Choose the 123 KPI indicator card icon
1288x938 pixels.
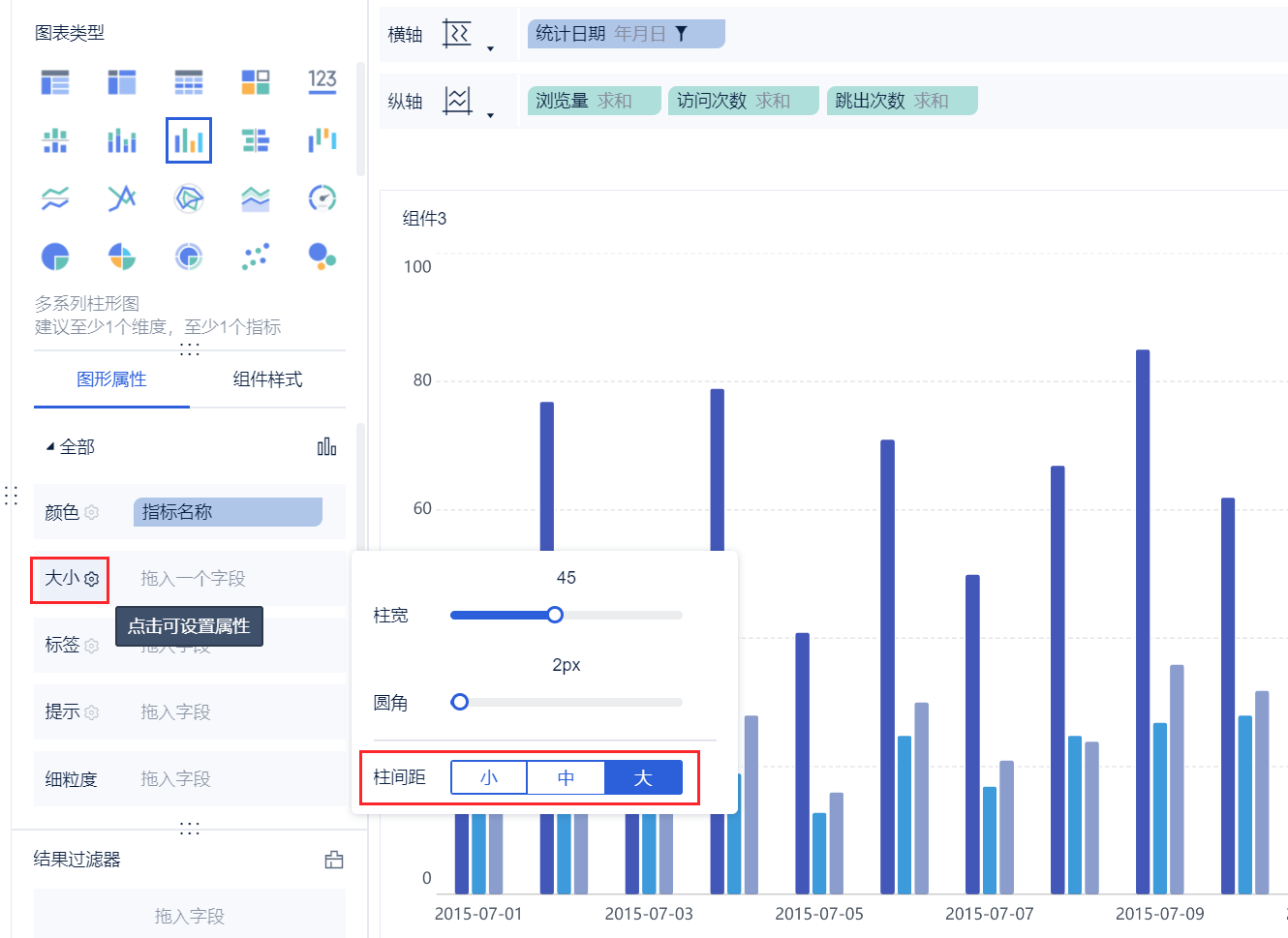(322, 81)
